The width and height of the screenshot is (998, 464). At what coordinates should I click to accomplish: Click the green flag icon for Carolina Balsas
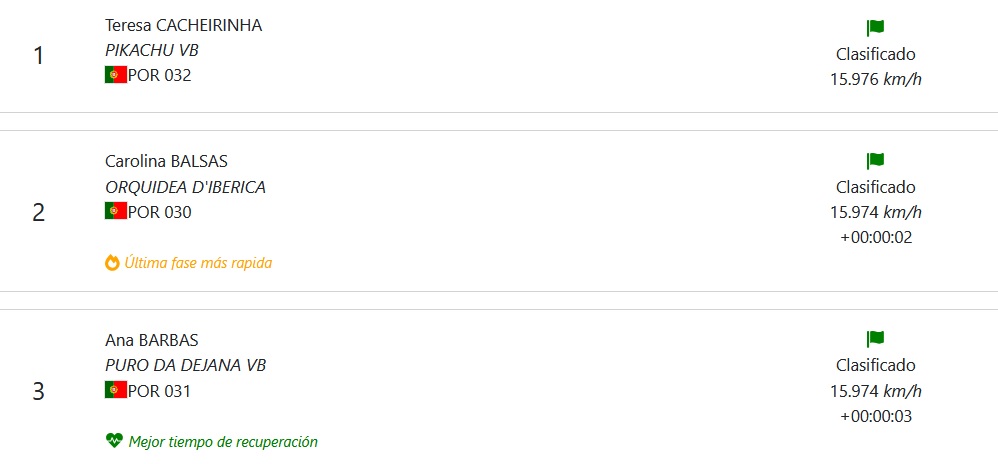click(875, 161)
